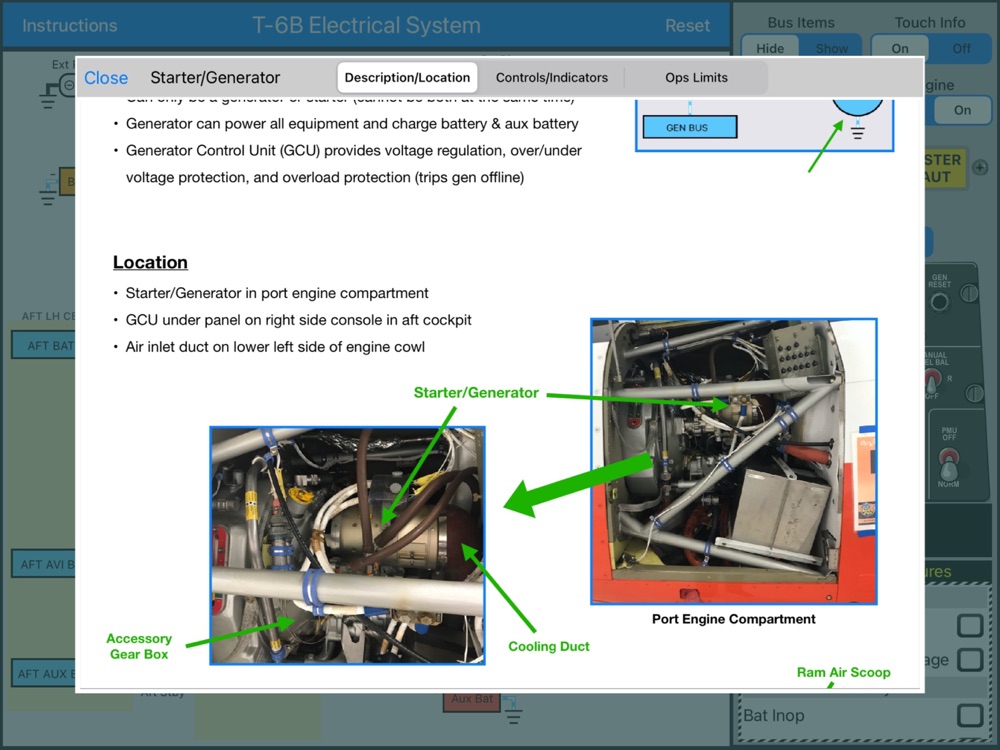Tap the GEN RESET knob
The width and height of the screenshot is (1000, 750).
click(x=939, y=302)
